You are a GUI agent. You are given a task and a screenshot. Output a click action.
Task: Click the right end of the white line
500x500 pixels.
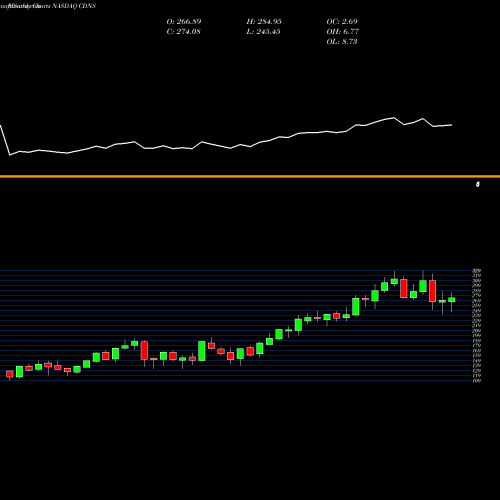point(452,125)
